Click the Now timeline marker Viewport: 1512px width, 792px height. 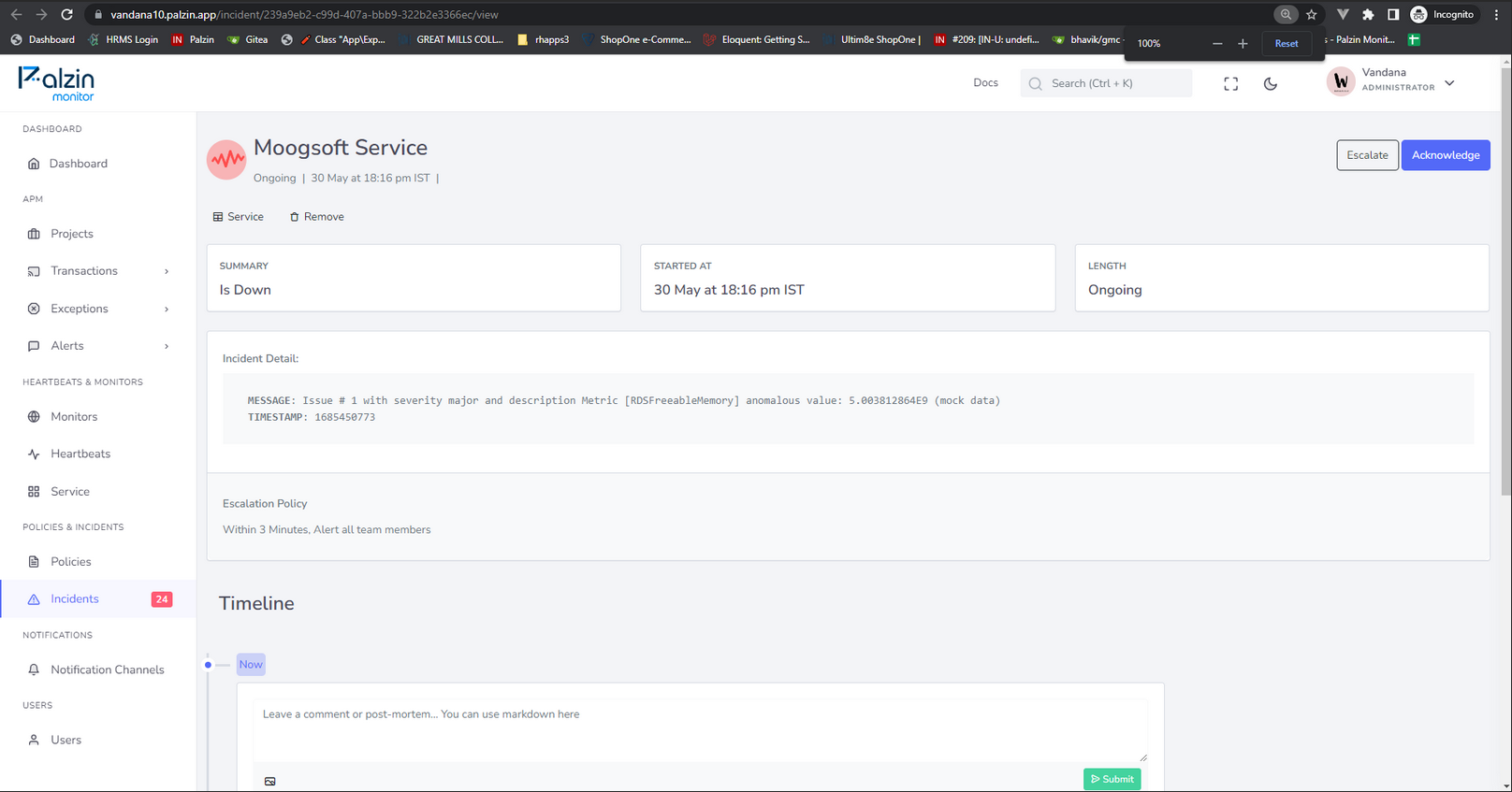[x=251, y=665]
